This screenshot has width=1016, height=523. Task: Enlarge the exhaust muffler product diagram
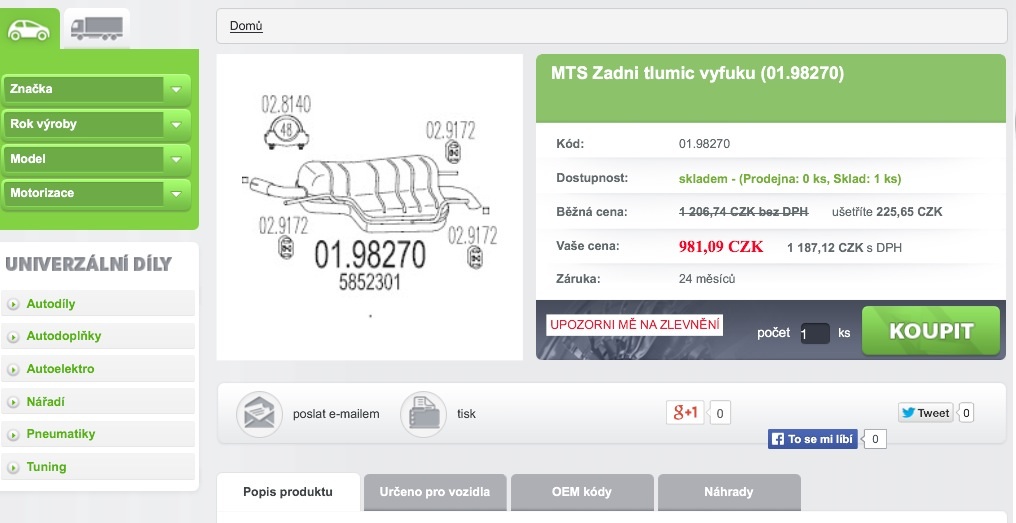[369, 206]
